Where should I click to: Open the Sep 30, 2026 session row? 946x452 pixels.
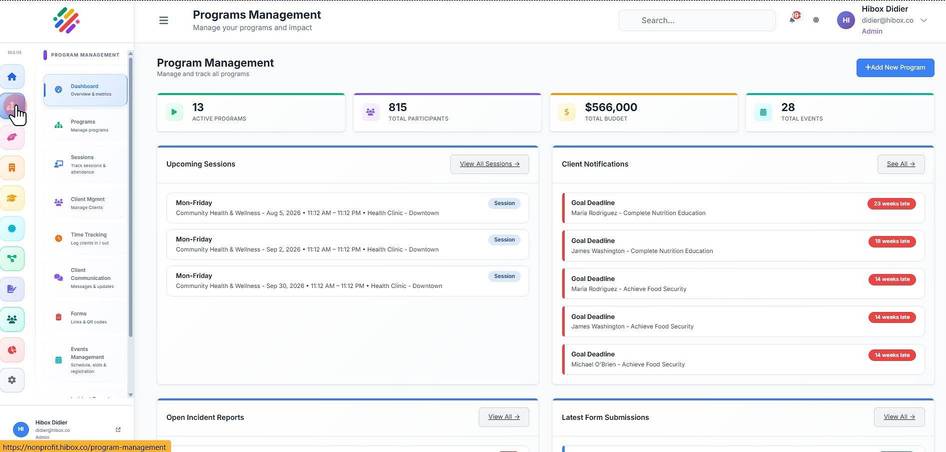tap(348, 281)
